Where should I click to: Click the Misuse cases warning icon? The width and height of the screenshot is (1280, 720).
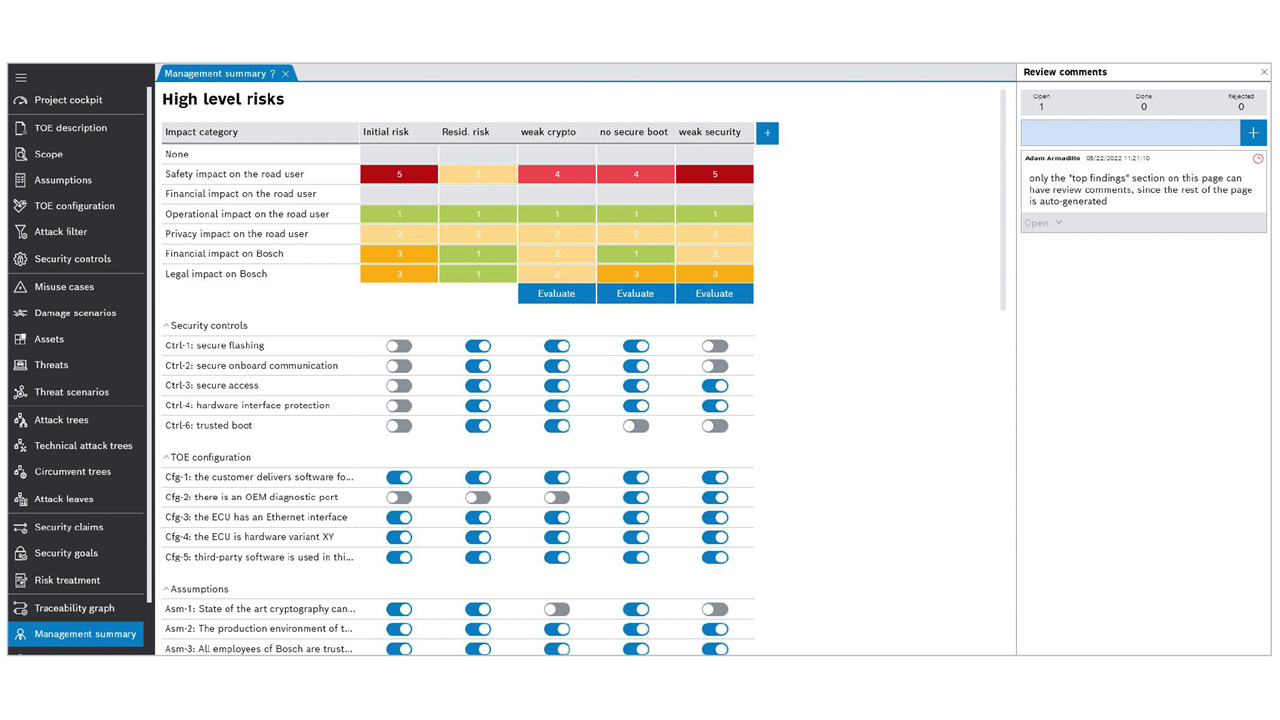[x=21, y=287]
